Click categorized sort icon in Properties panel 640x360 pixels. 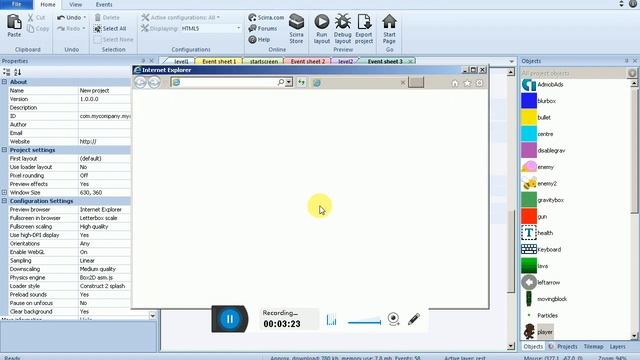coord(7,72)
